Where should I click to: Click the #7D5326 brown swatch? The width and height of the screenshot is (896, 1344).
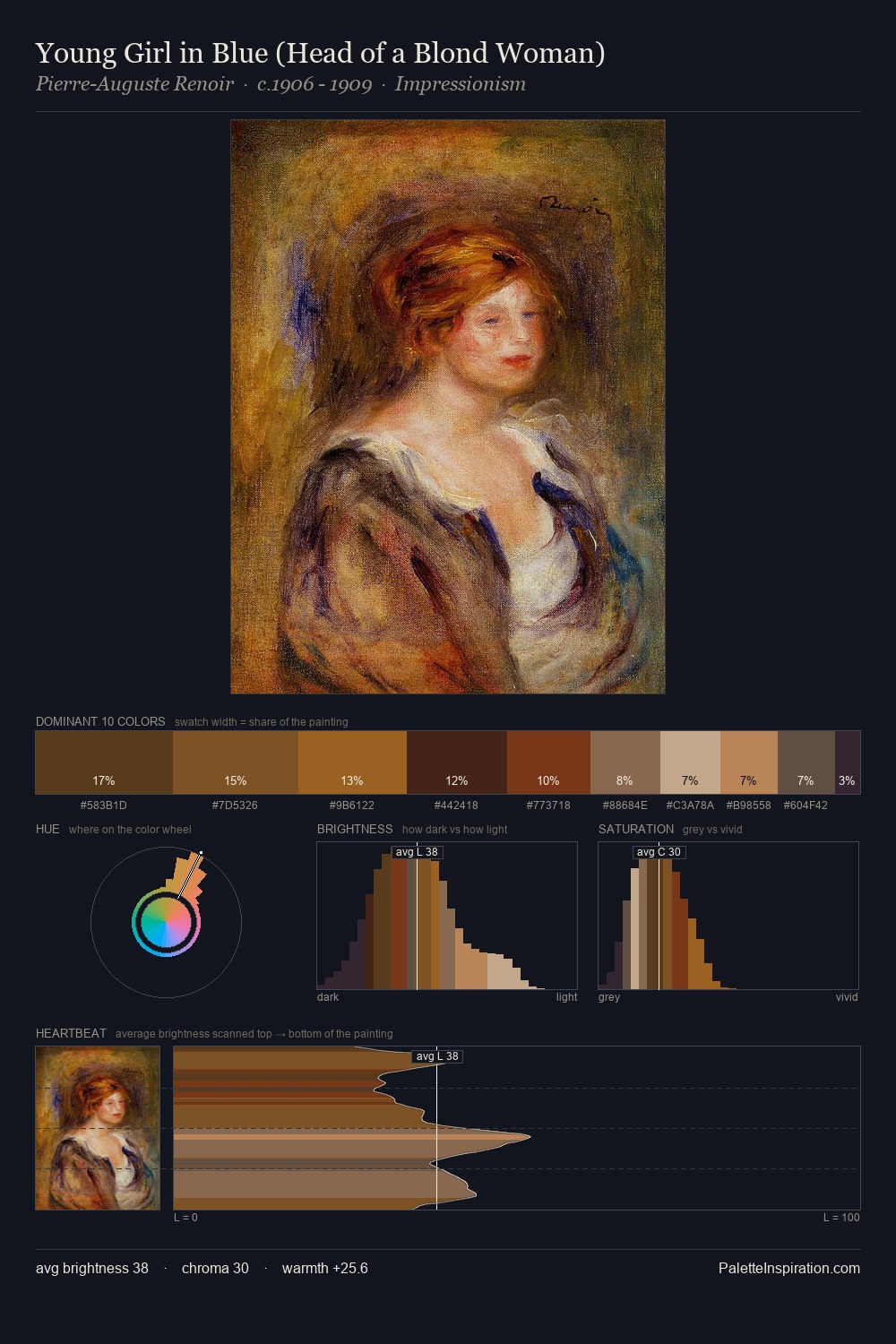236,762
